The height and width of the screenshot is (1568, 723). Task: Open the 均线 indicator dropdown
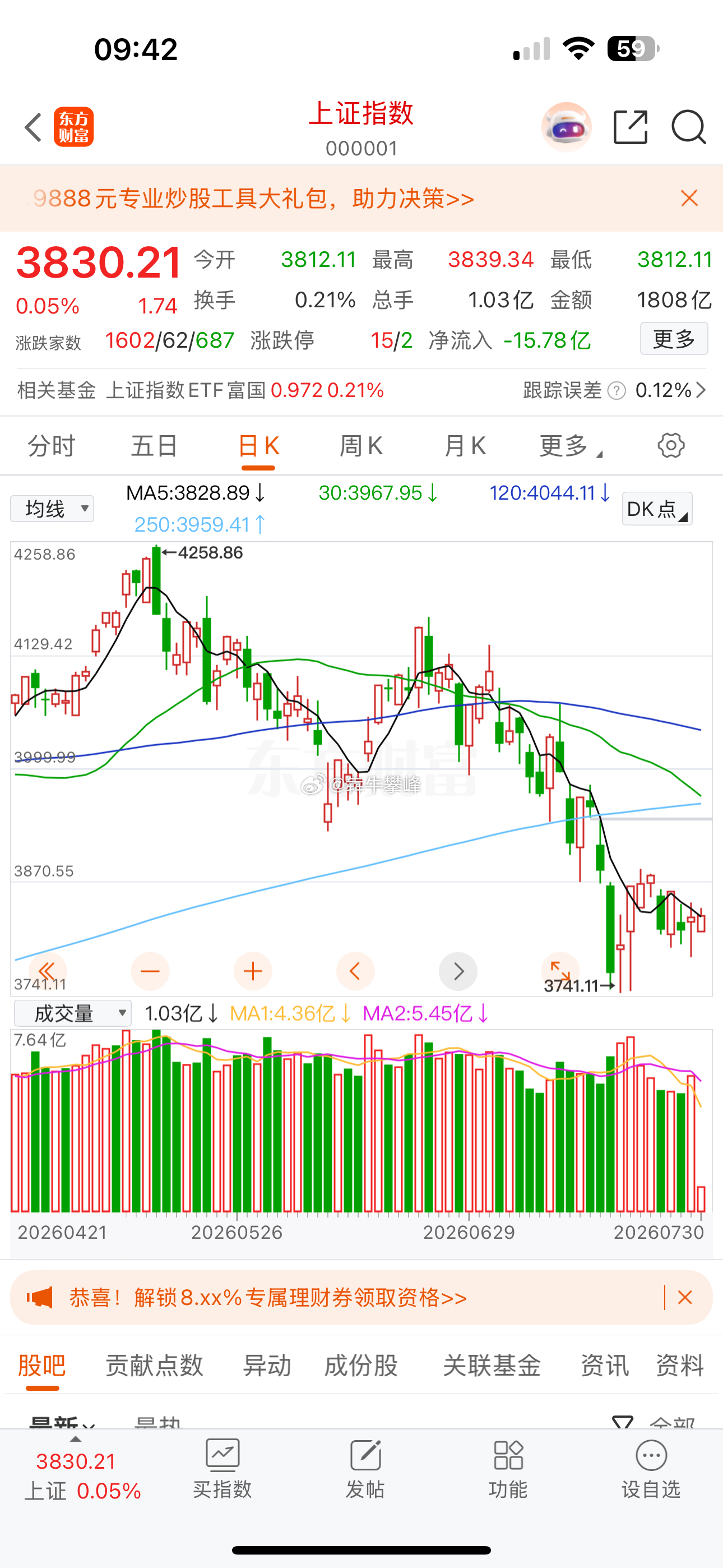[x=52, y=508]
